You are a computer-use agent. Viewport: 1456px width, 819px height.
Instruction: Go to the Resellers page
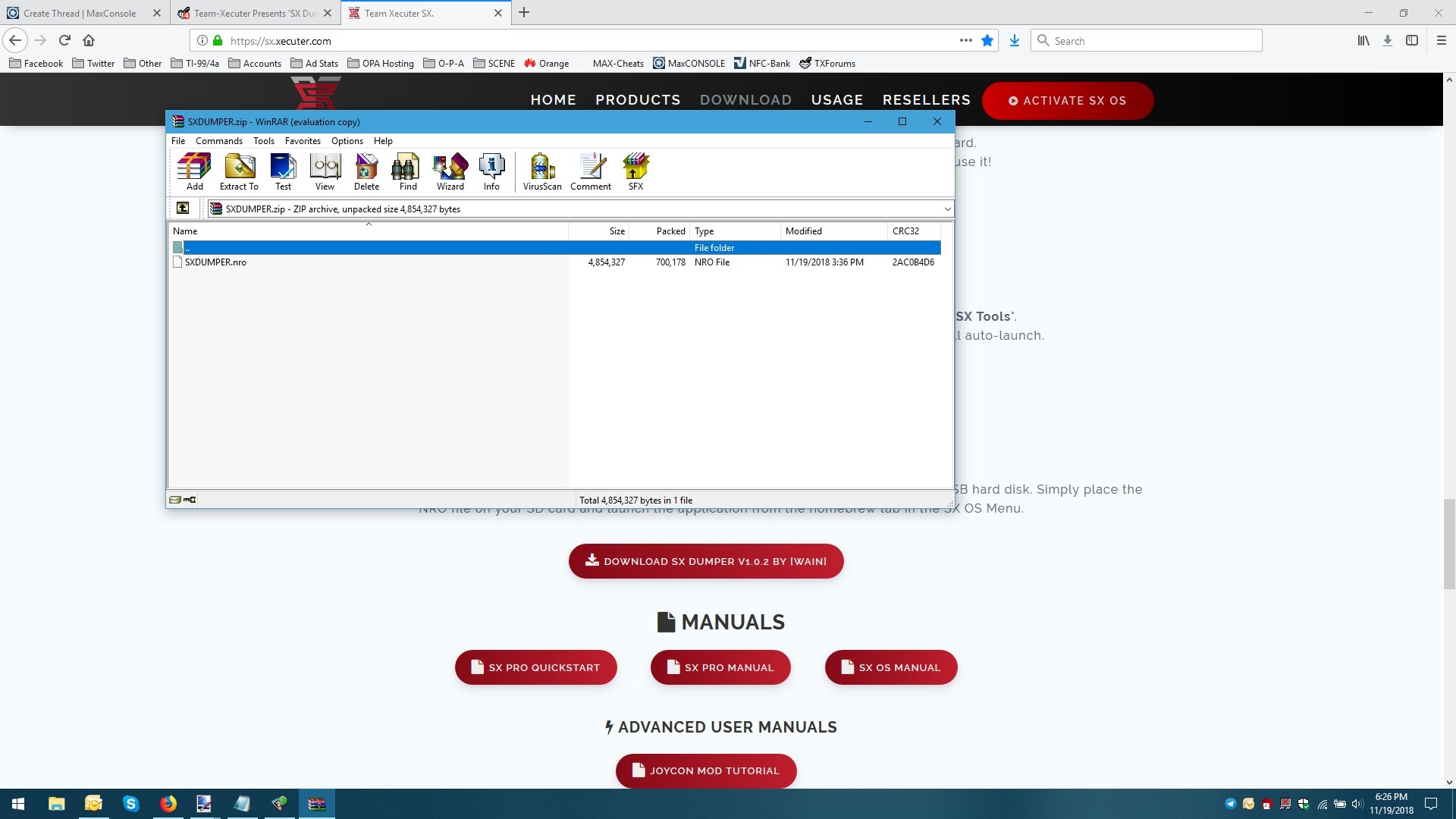coord(927,100)
